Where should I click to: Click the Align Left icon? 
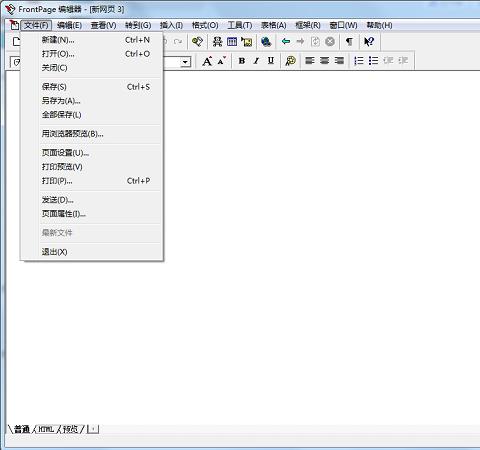(310, 61)
